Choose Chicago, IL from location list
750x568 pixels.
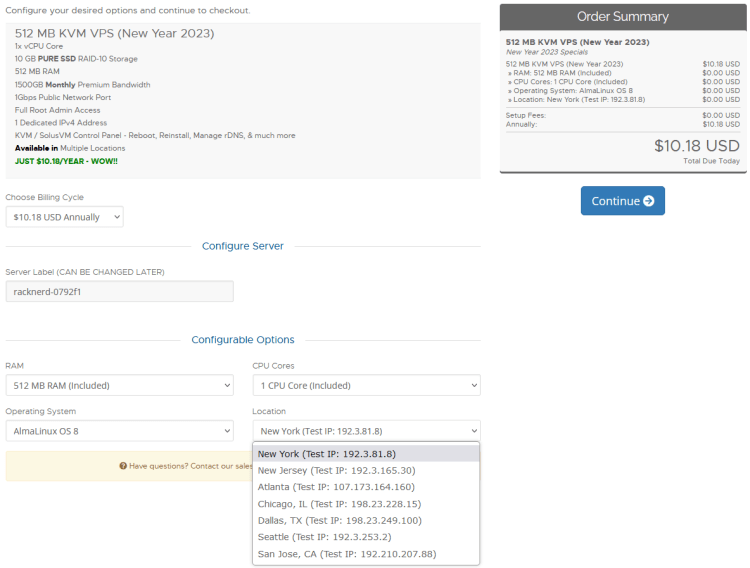point(339,504)
